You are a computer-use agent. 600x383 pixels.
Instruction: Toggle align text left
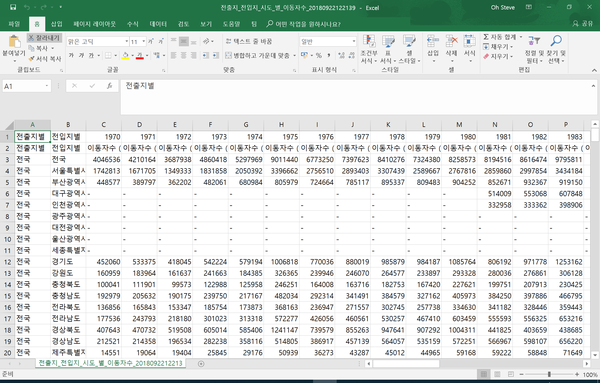(x=173, y=55)
